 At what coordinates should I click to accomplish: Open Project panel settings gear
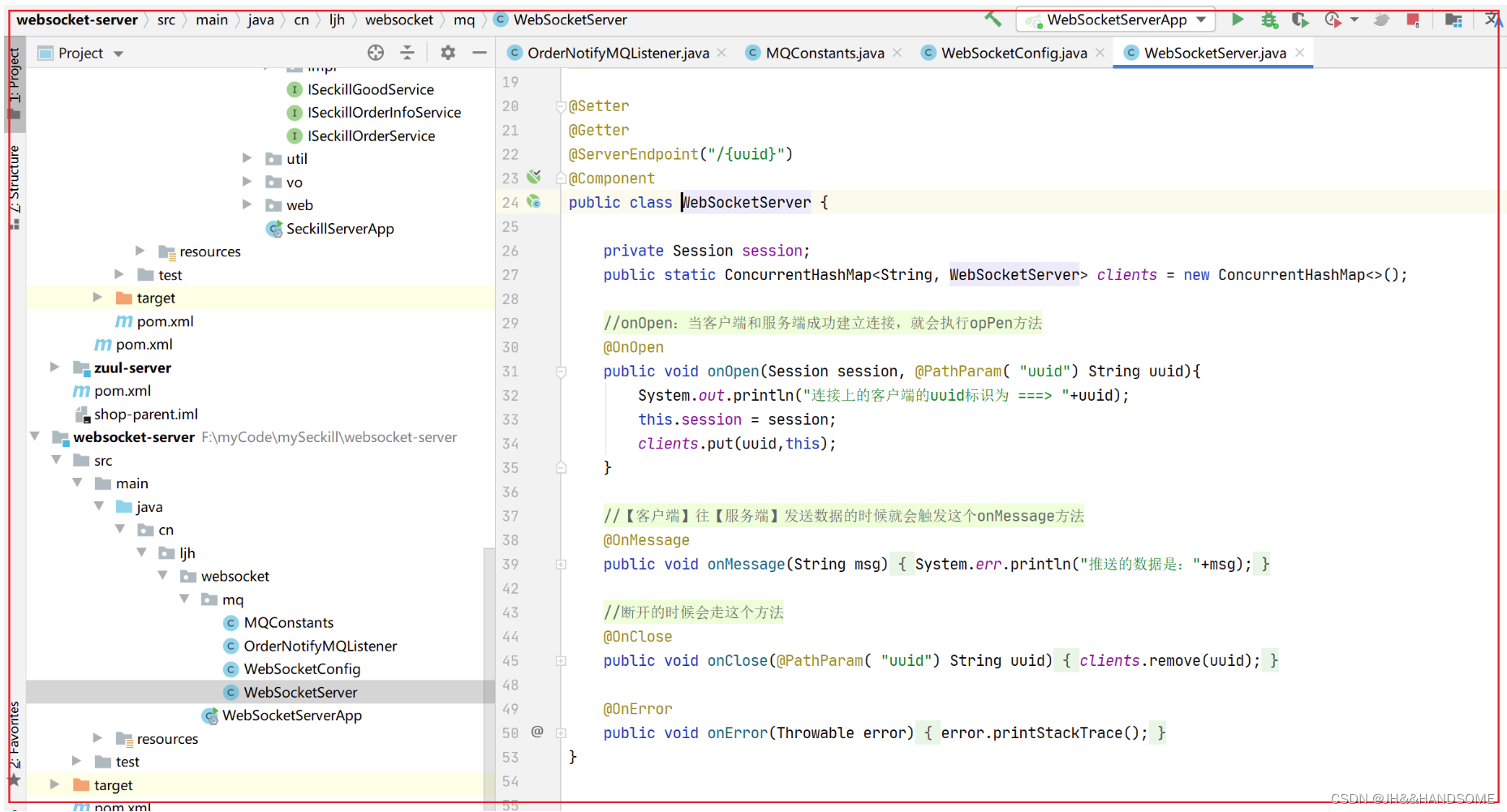point(448,53)
